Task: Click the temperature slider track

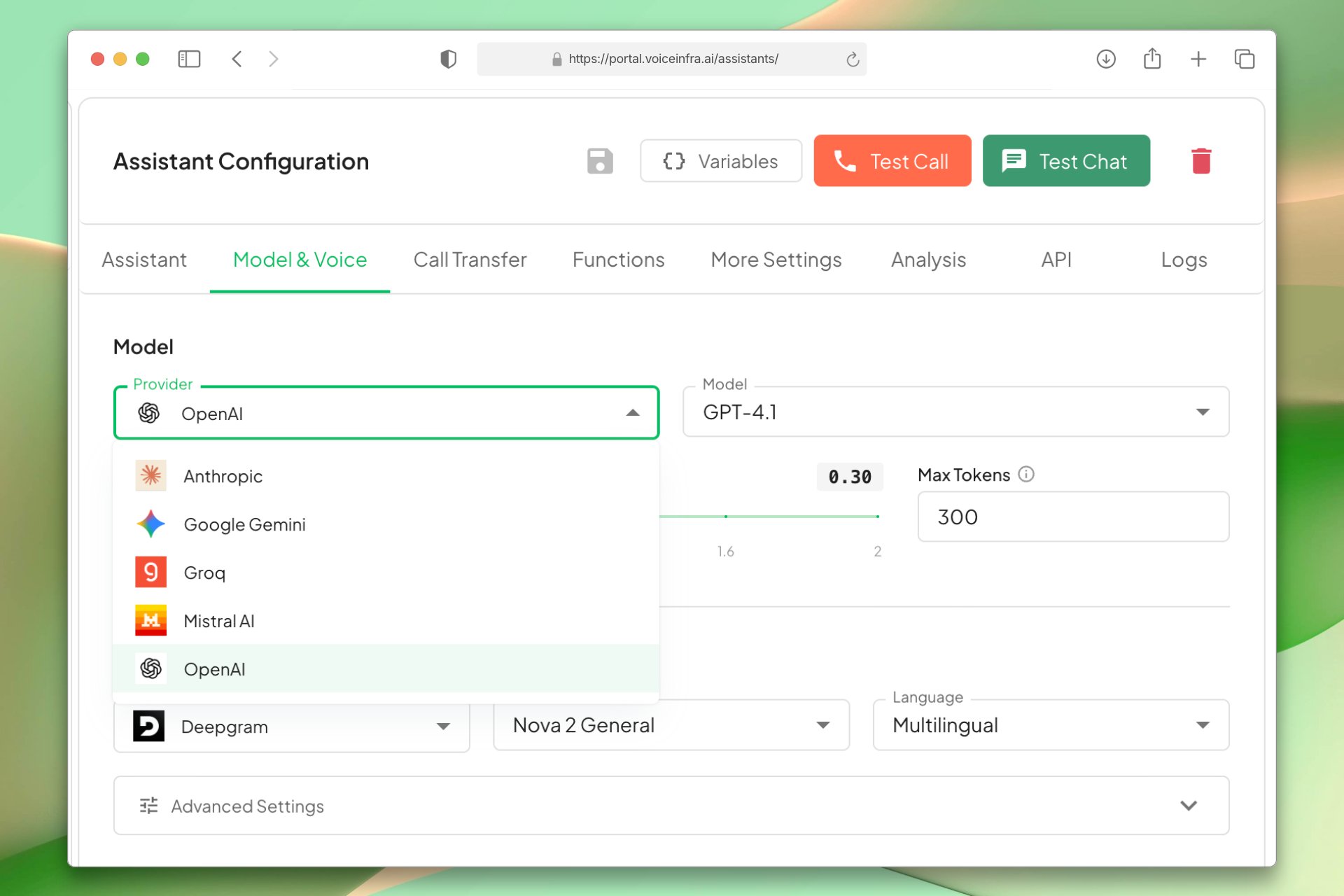Action: click(x=769, y=517)
